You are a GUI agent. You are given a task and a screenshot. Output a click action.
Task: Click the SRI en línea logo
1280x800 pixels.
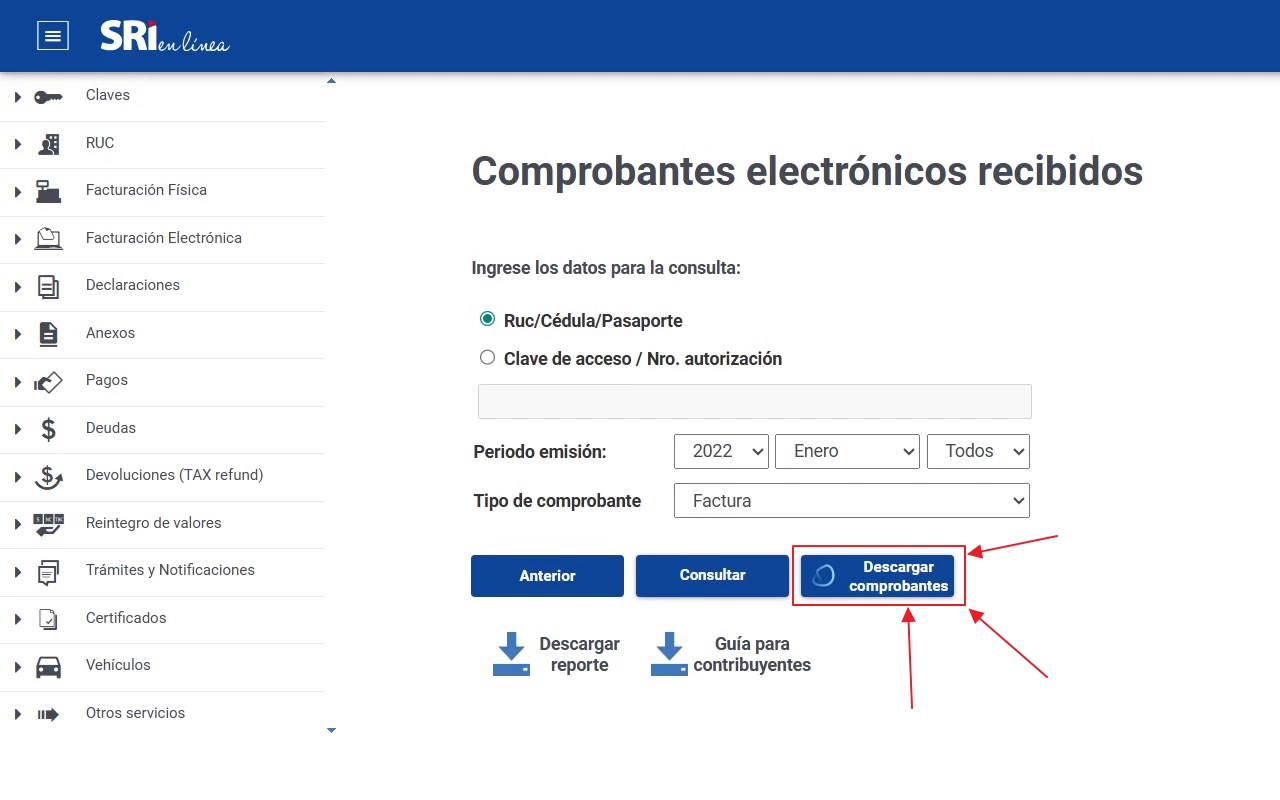click(x=165, y=36)
